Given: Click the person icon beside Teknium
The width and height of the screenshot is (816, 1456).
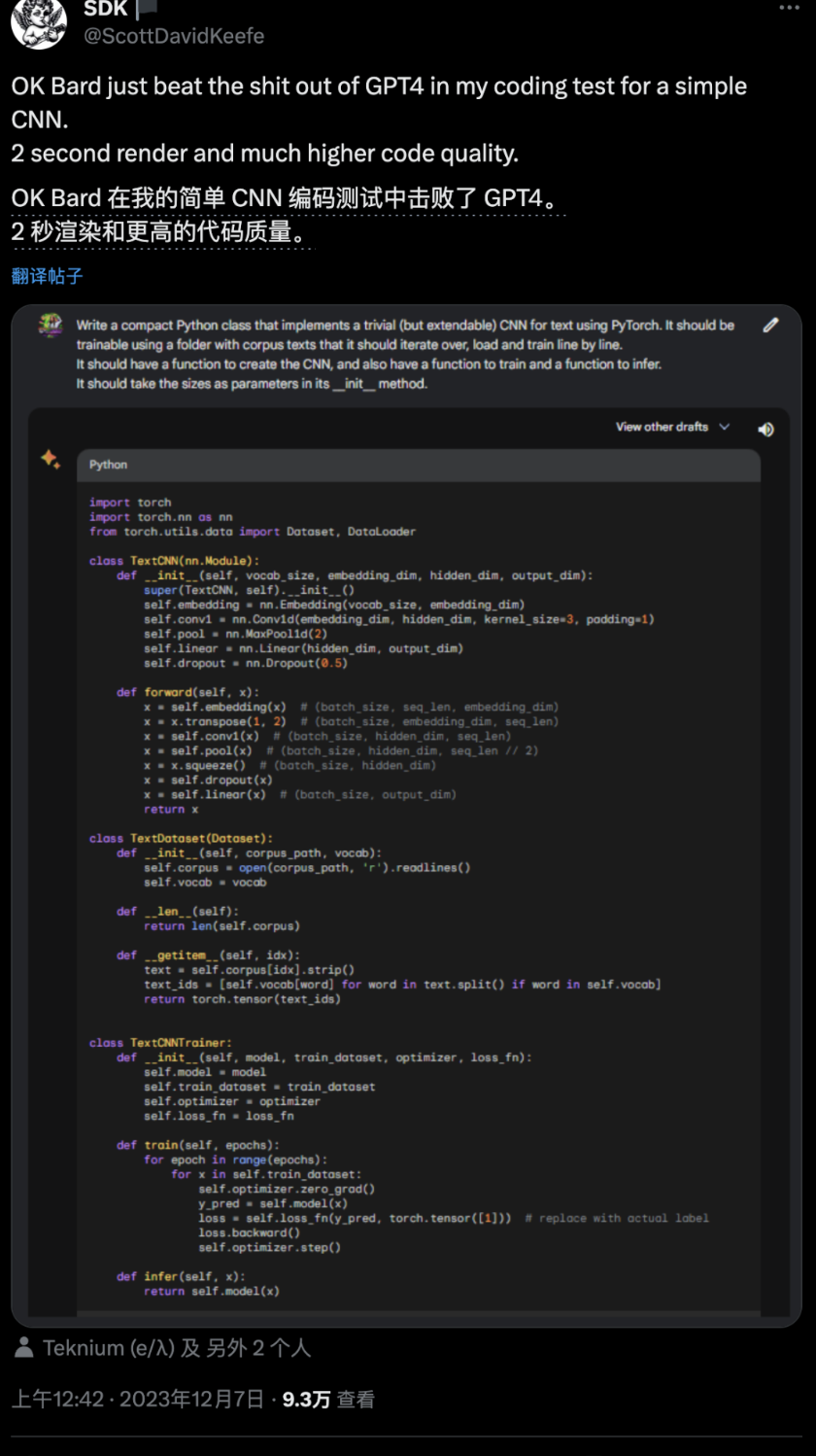Looking at the screenshot, I should tap(24, 1348).
